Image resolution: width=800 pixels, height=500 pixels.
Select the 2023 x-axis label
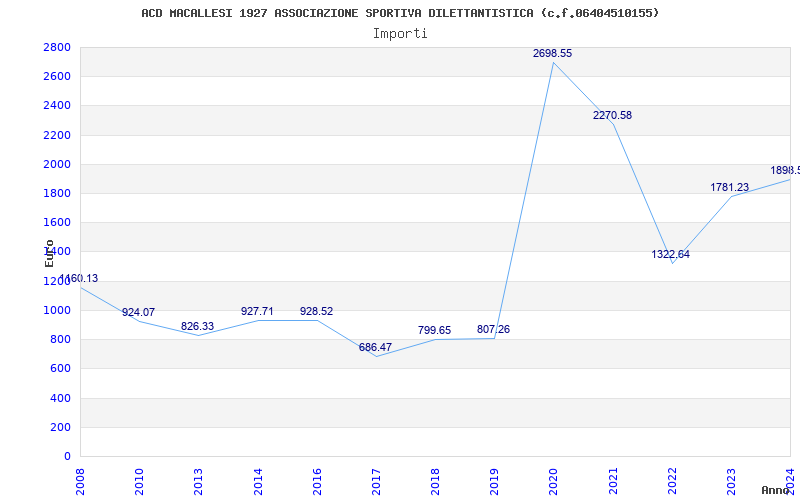(x=731, y=482)
